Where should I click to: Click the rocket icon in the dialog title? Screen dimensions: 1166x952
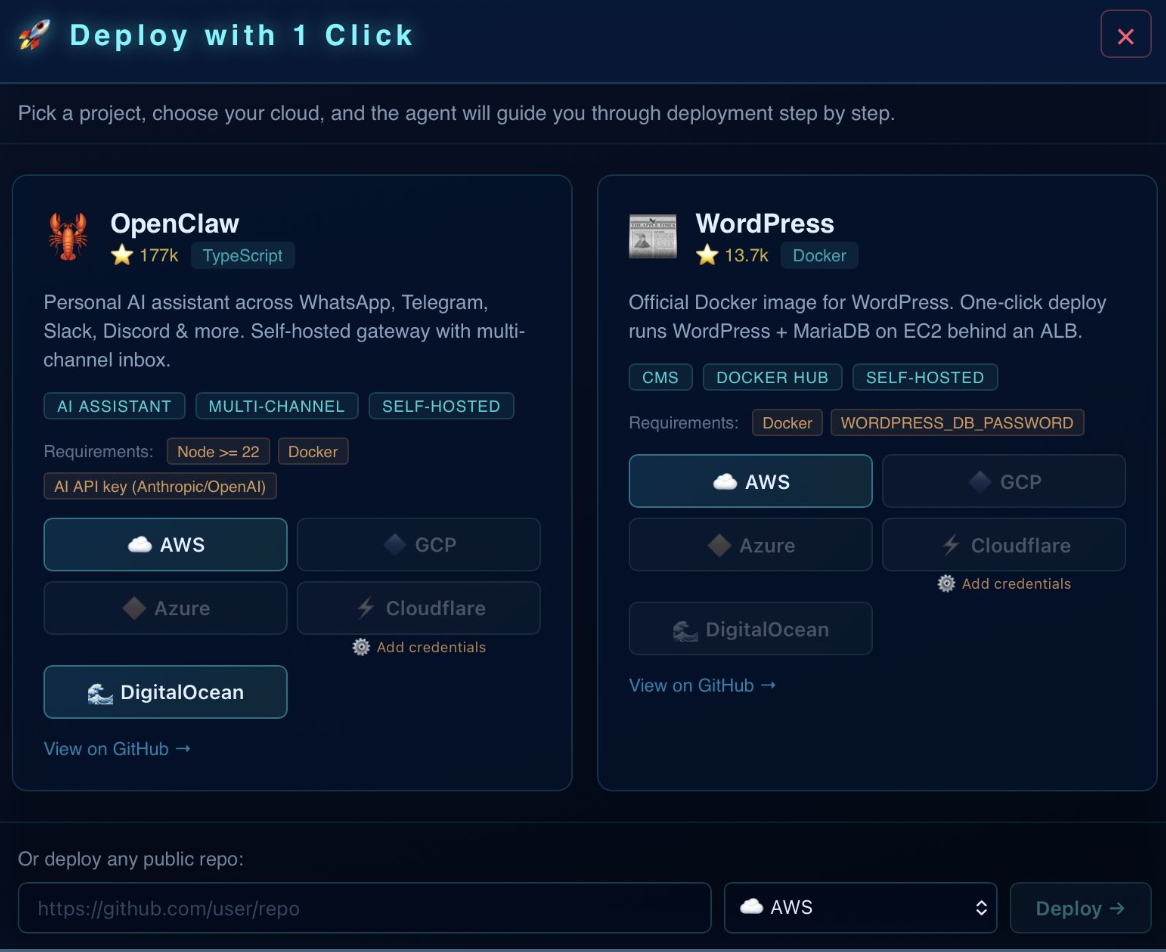(x=33, y=35)
